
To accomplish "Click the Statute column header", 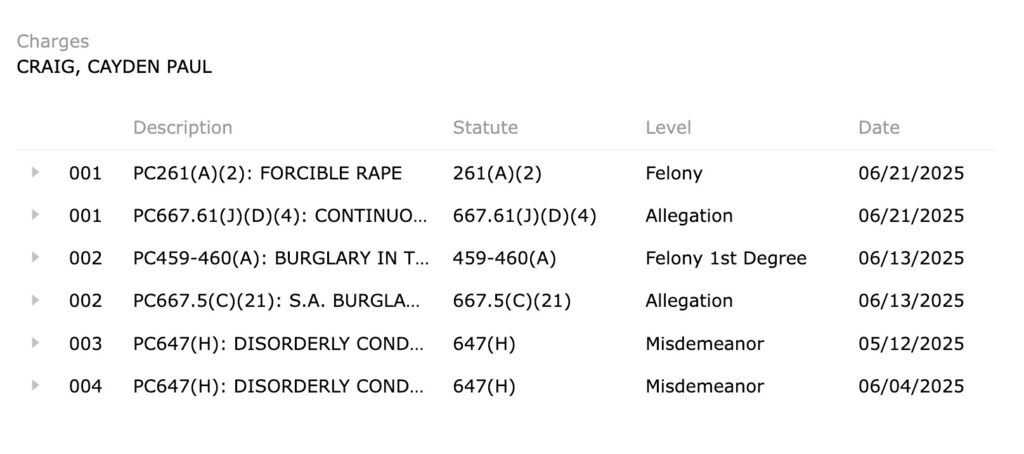I will pyautogui.click(x=485, y=128).
